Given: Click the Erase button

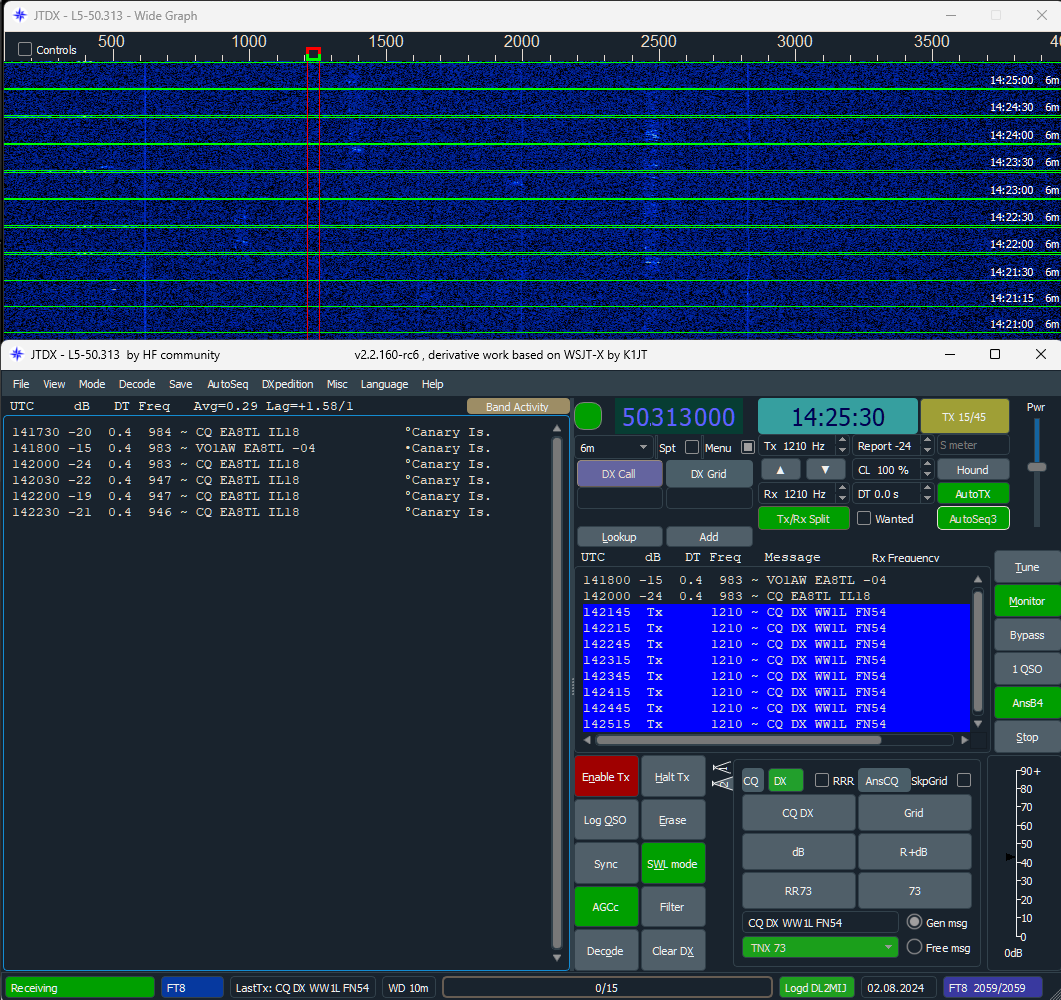Looking at the screenshot, I should click(672, 820).
